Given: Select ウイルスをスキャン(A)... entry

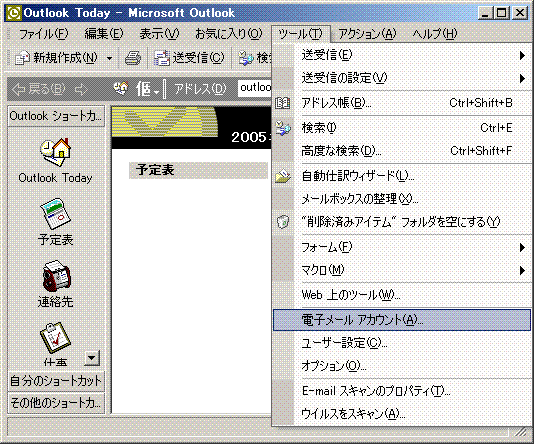Looking at the screenshot, I should (402, 414).
